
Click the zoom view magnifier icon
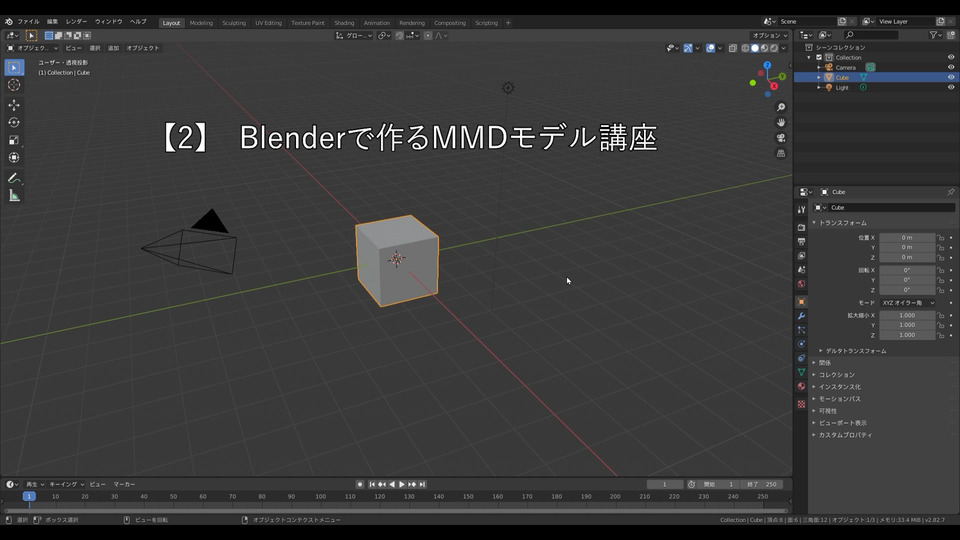tap(781, 107)
